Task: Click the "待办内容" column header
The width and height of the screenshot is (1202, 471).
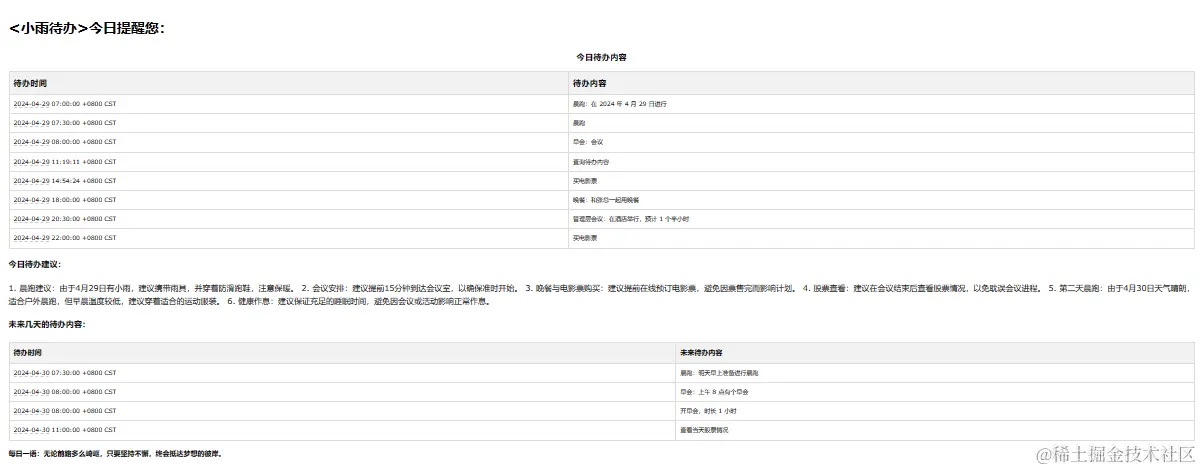Action: [x=881, y=84]
